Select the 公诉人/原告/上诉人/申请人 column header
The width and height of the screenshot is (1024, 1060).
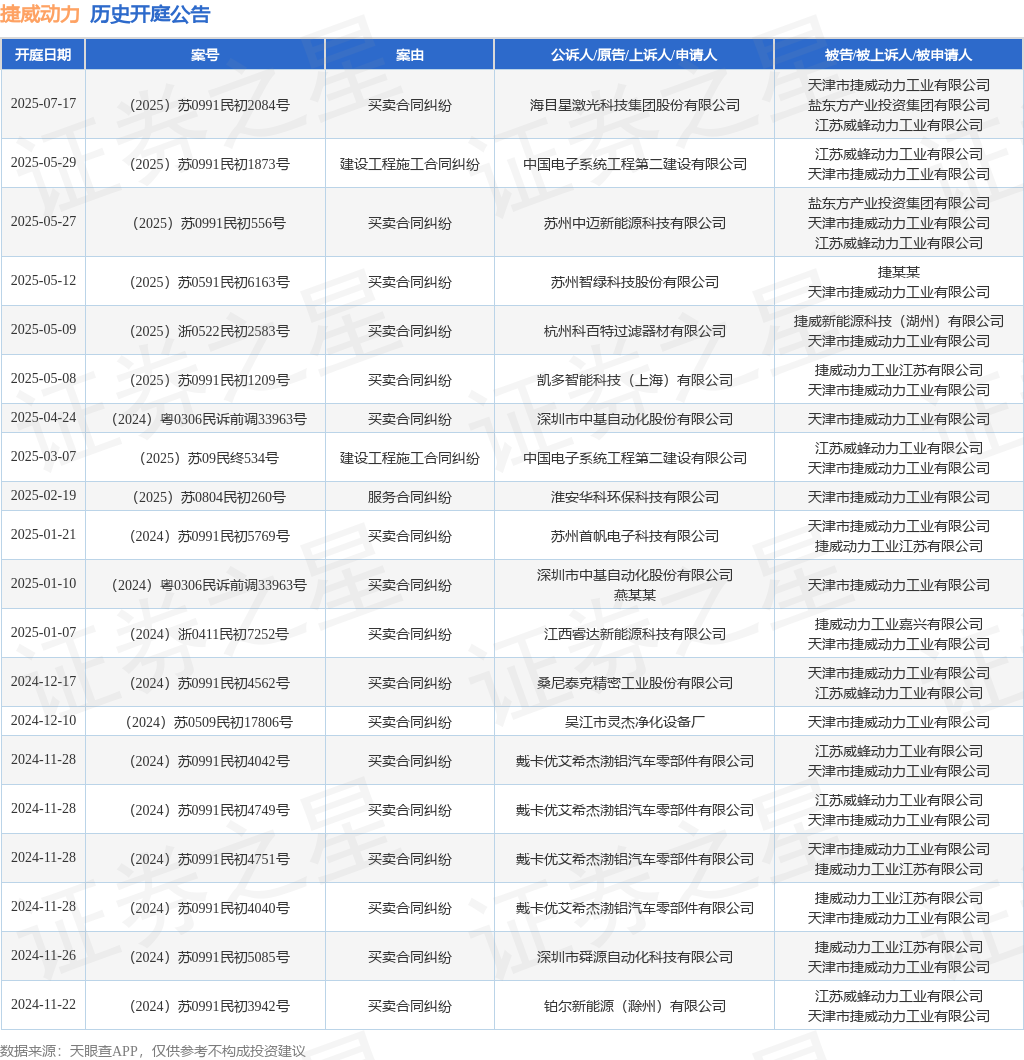click(x=634, y=55)
